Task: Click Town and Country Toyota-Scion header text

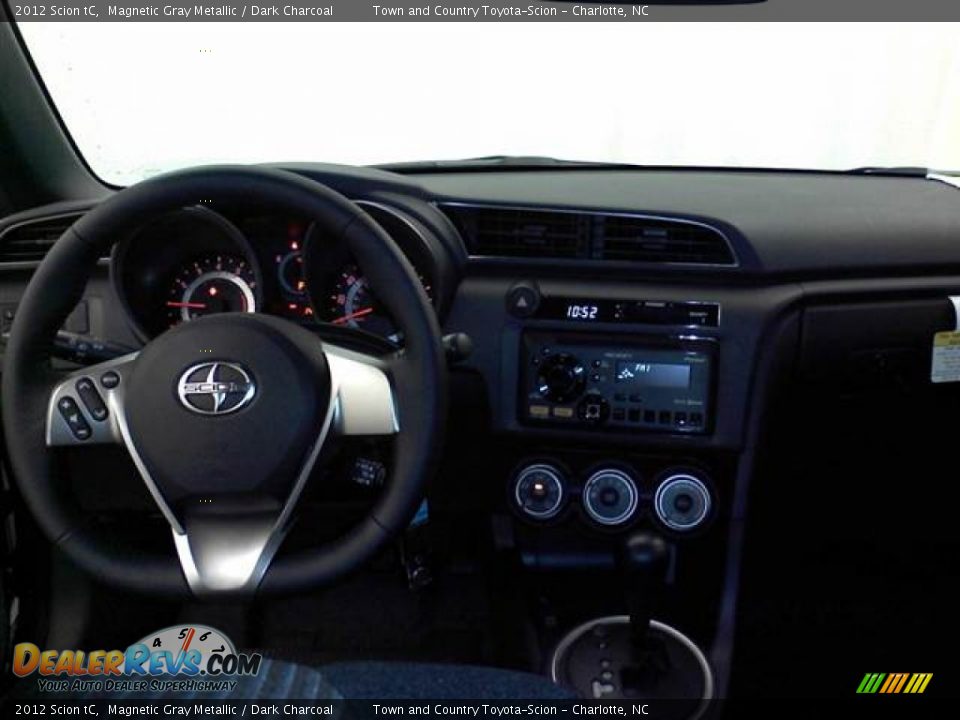Action: (513, 11)
